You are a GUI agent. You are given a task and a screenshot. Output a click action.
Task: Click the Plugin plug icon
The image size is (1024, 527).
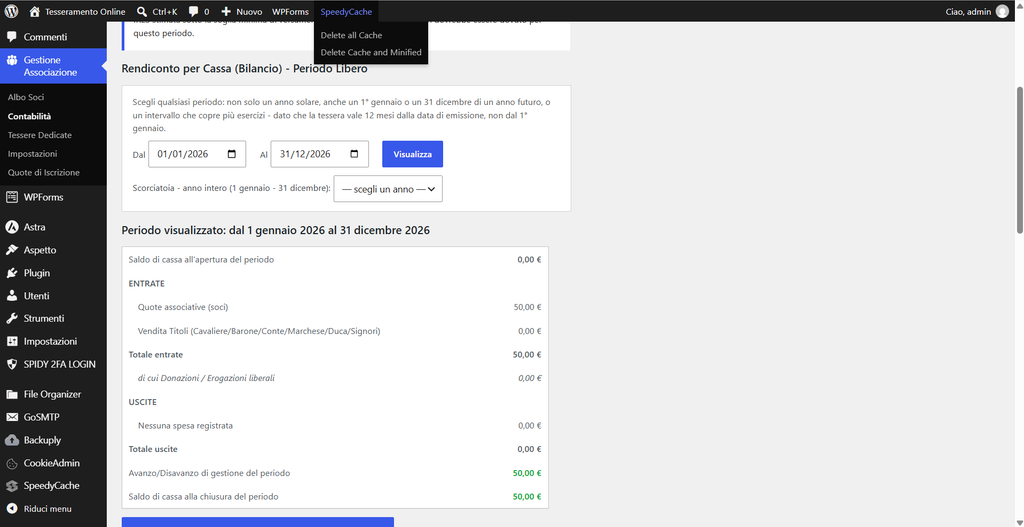tap(12, 272)
